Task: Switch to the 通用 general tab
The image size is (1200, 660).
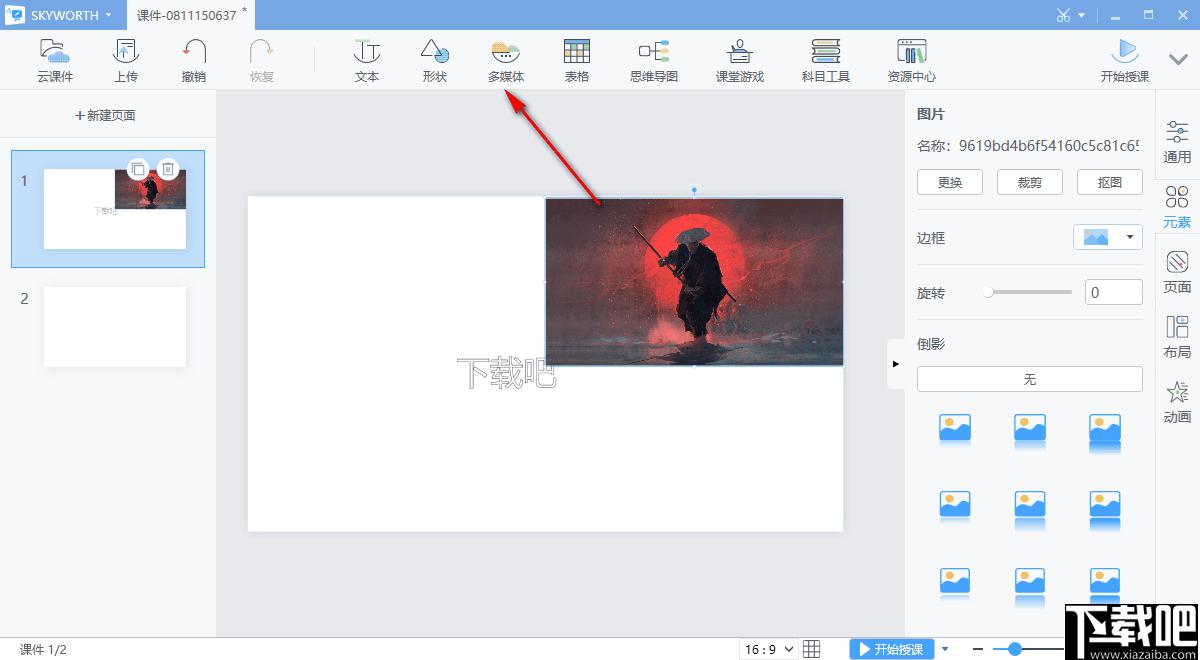Action: click(1177, 142)
